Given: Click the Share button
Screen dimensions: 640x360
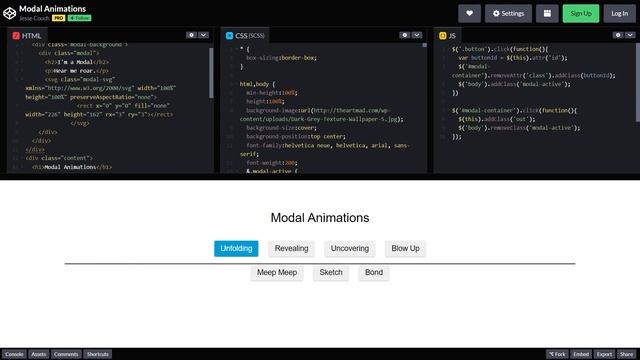Looking at the screenshot, I should coord(627,354).
